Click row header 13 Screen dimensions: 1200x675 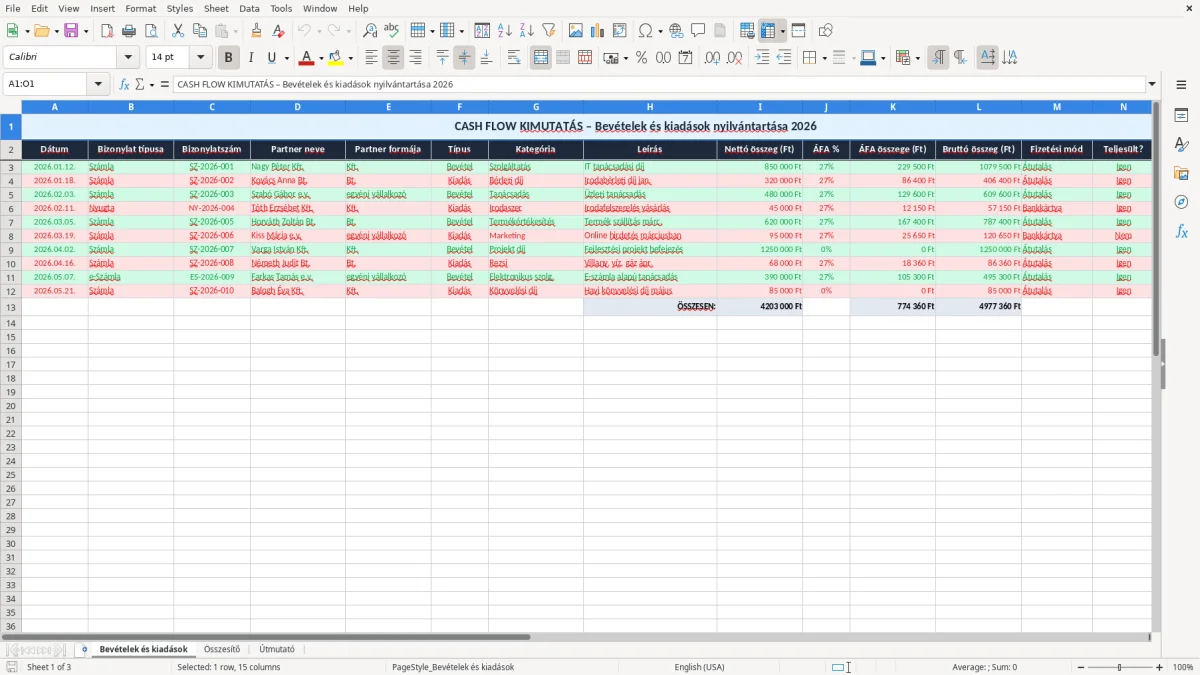click(x=10, y=306)
